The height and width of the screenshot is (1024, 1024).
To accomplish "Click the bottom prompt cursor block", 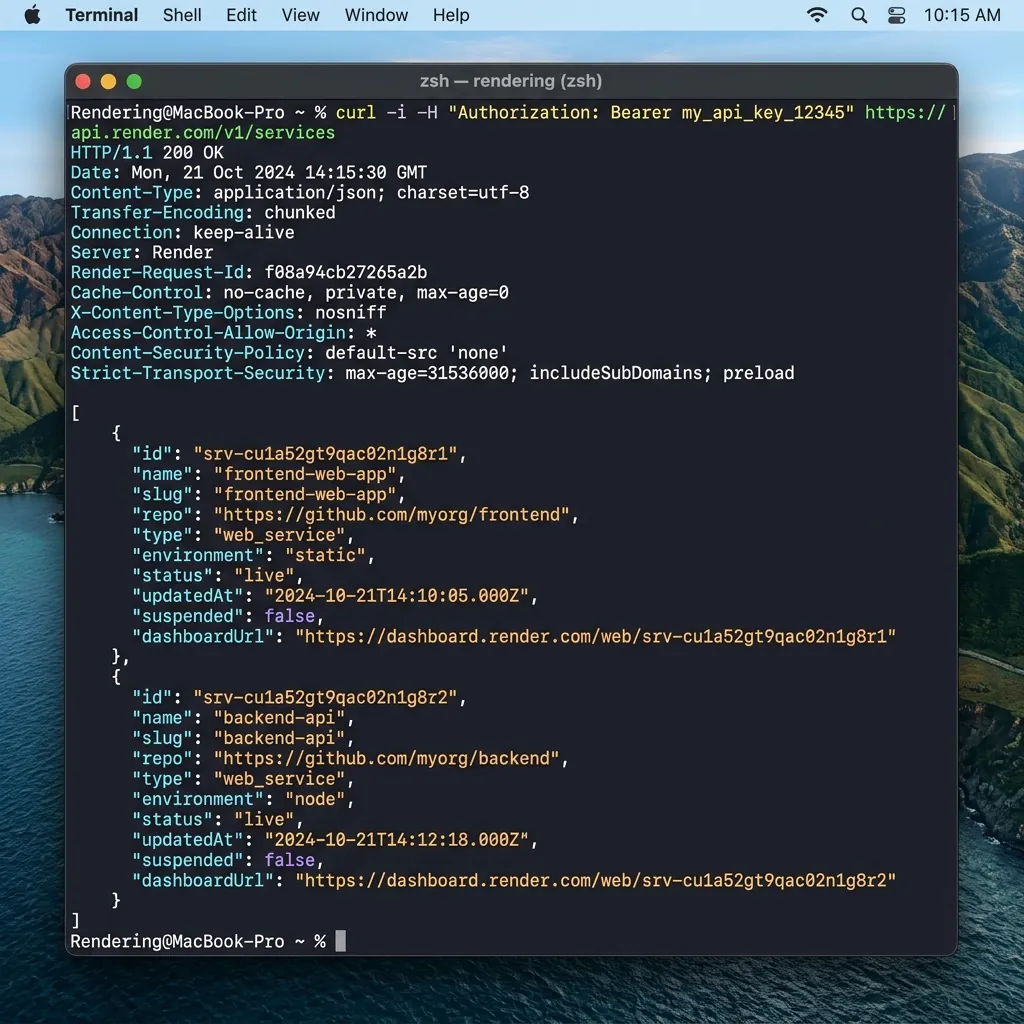I will (340, 941).
